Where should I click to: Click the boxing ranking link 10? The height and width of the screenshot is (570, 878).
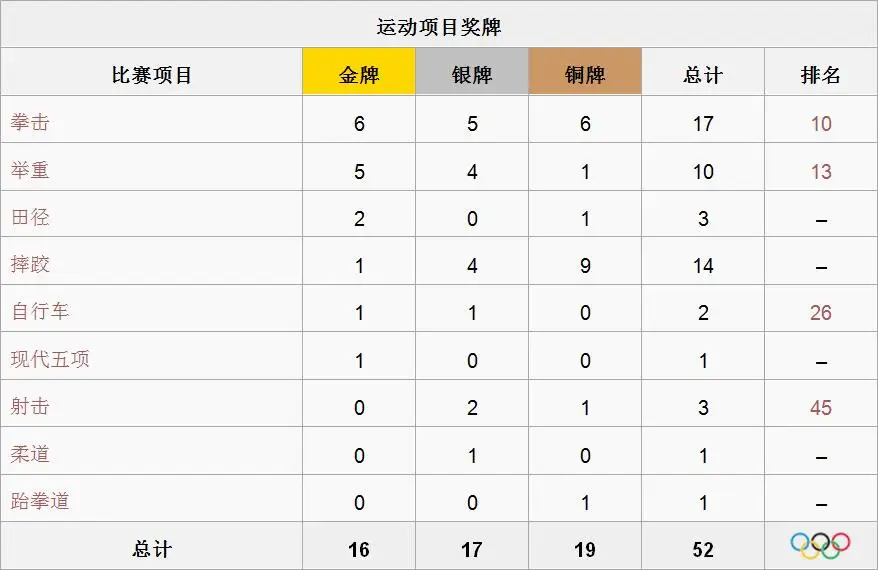(x=821, y=124)
